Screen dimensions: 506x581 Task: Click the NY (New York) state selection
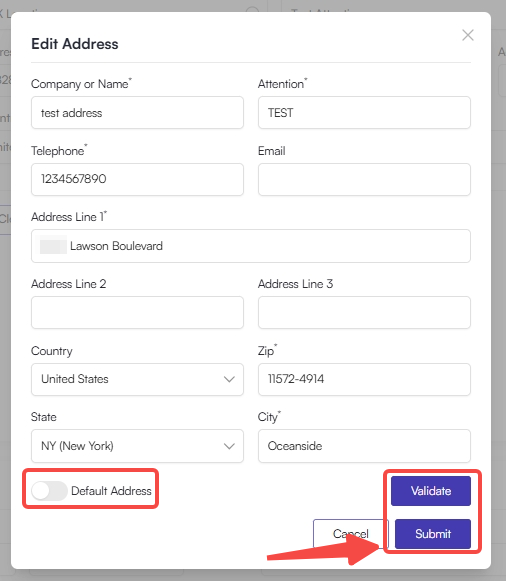tap(77, 446)
